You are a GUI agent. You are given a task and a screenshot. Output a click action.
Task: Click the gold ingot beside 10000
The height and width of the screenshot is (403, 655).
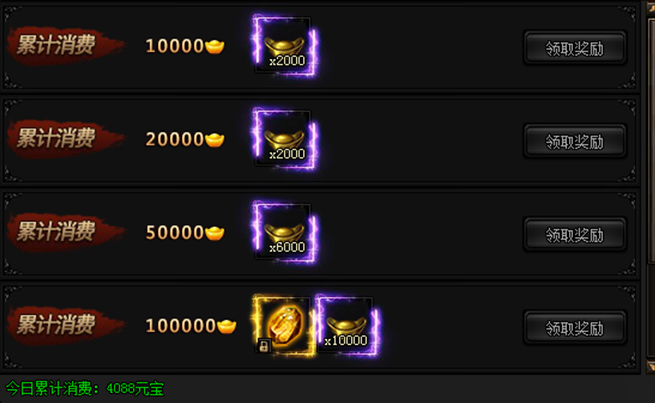click(215, 46)
